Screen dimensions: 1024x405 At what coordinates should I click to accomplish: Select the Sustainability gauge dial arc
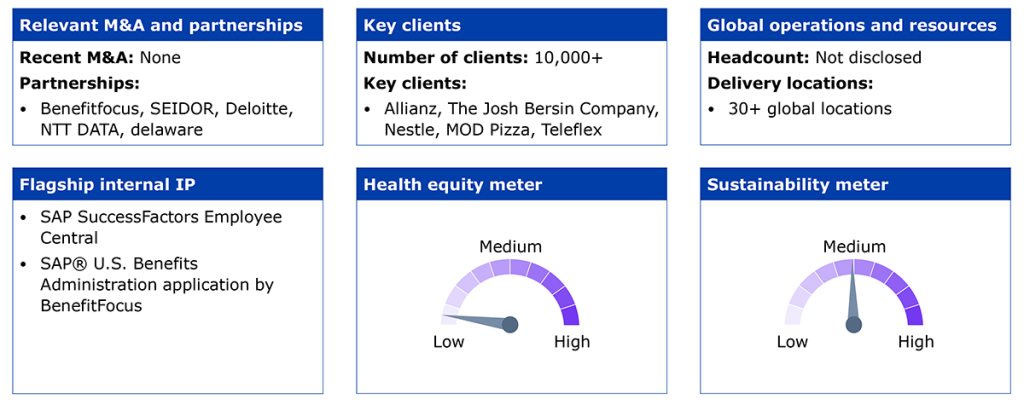click(854, 291)
